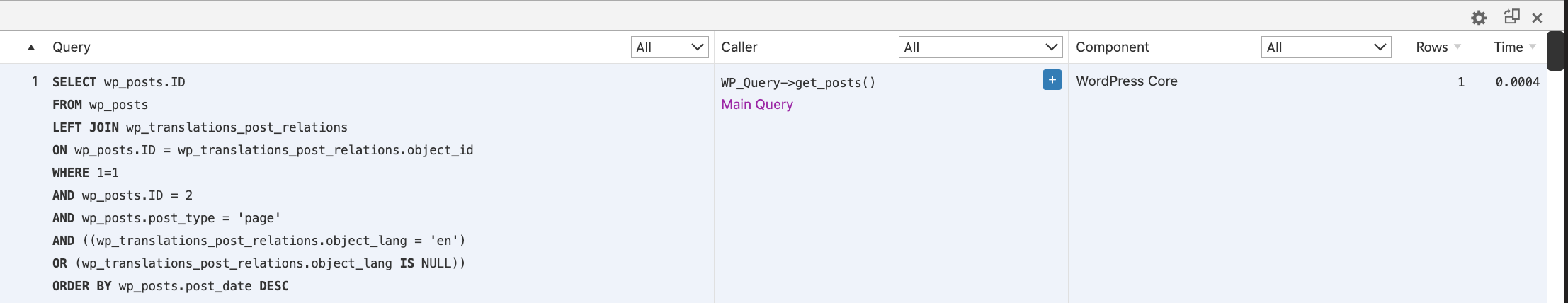The width and height of the screenshot is (1568, 303).
Task: Click the Main Query label
Action: [x=756, y=104]
